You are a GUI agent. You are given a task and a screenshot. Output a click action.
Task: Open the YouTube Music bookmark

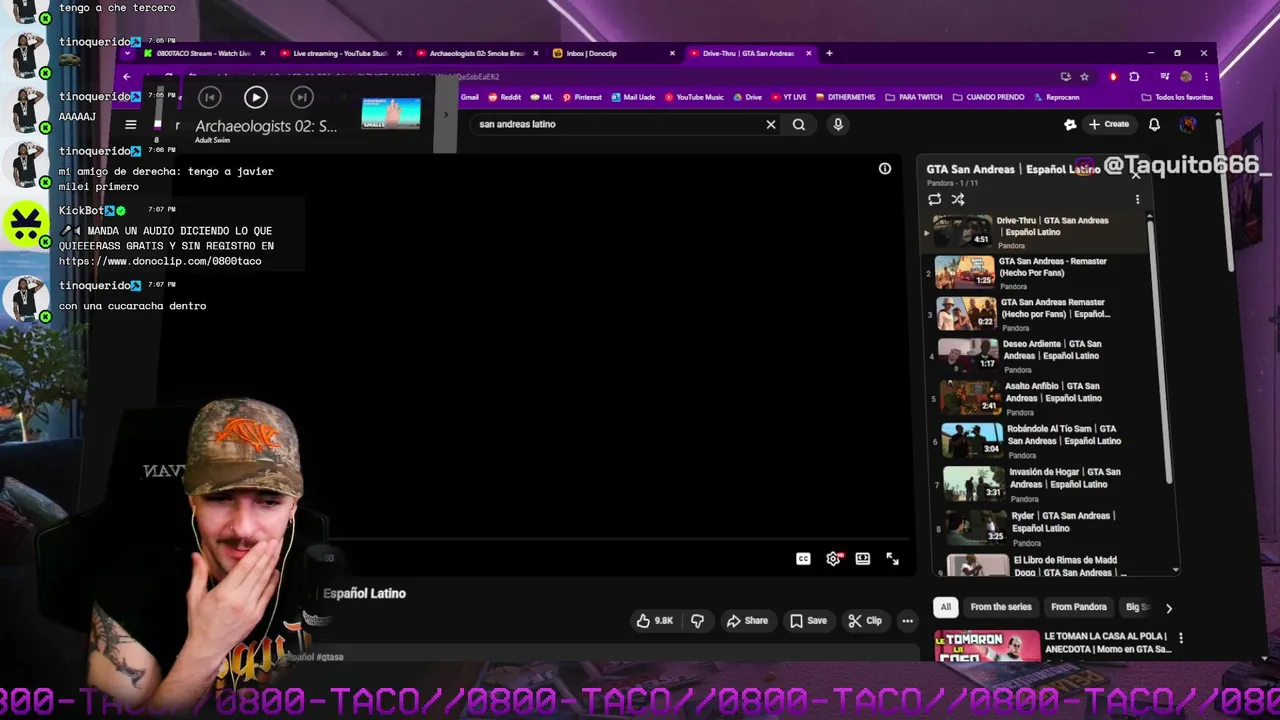(x=694, y=97)
